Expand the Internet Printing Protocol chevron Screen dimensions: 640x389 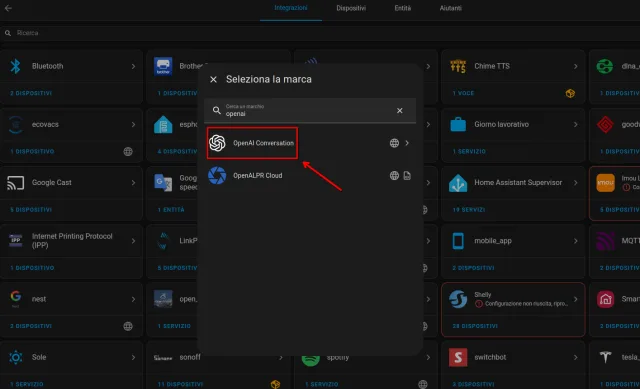tap(133, 241)
